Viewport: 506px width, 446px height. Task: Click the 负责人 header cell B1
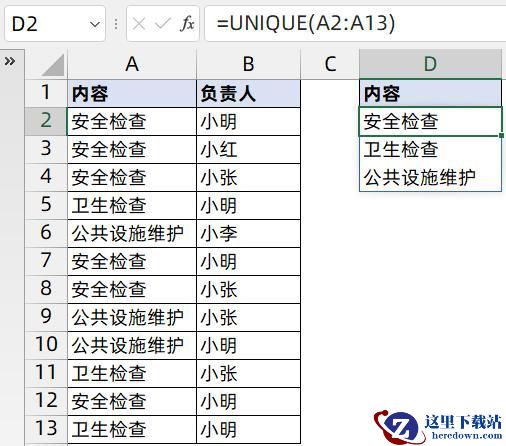pyautogui.click(x=249, y=94)
